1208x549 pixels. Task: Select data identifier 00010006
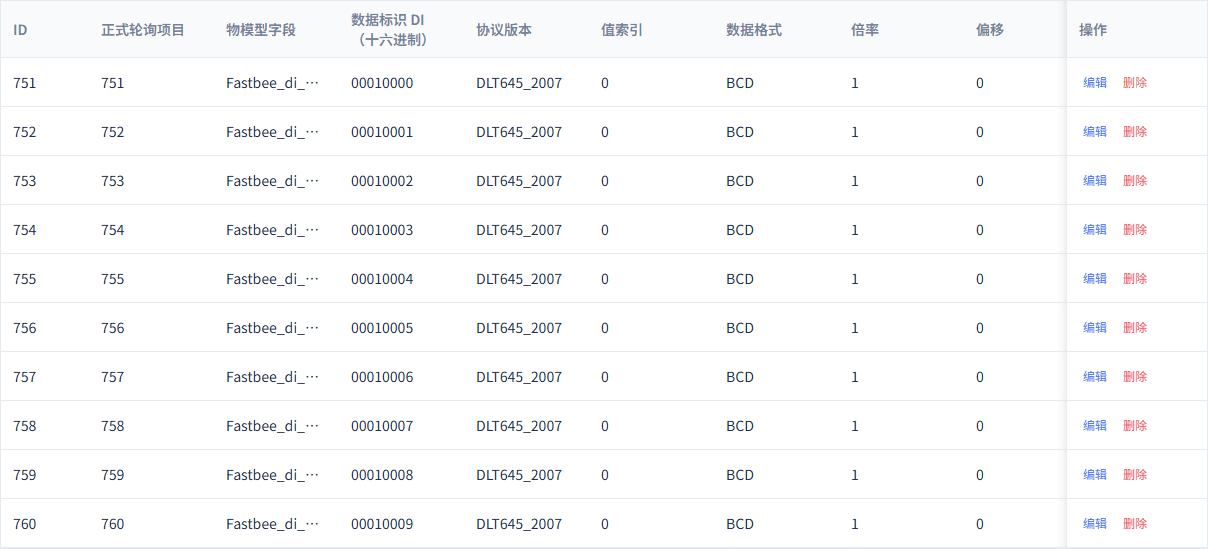coord(382,377)
